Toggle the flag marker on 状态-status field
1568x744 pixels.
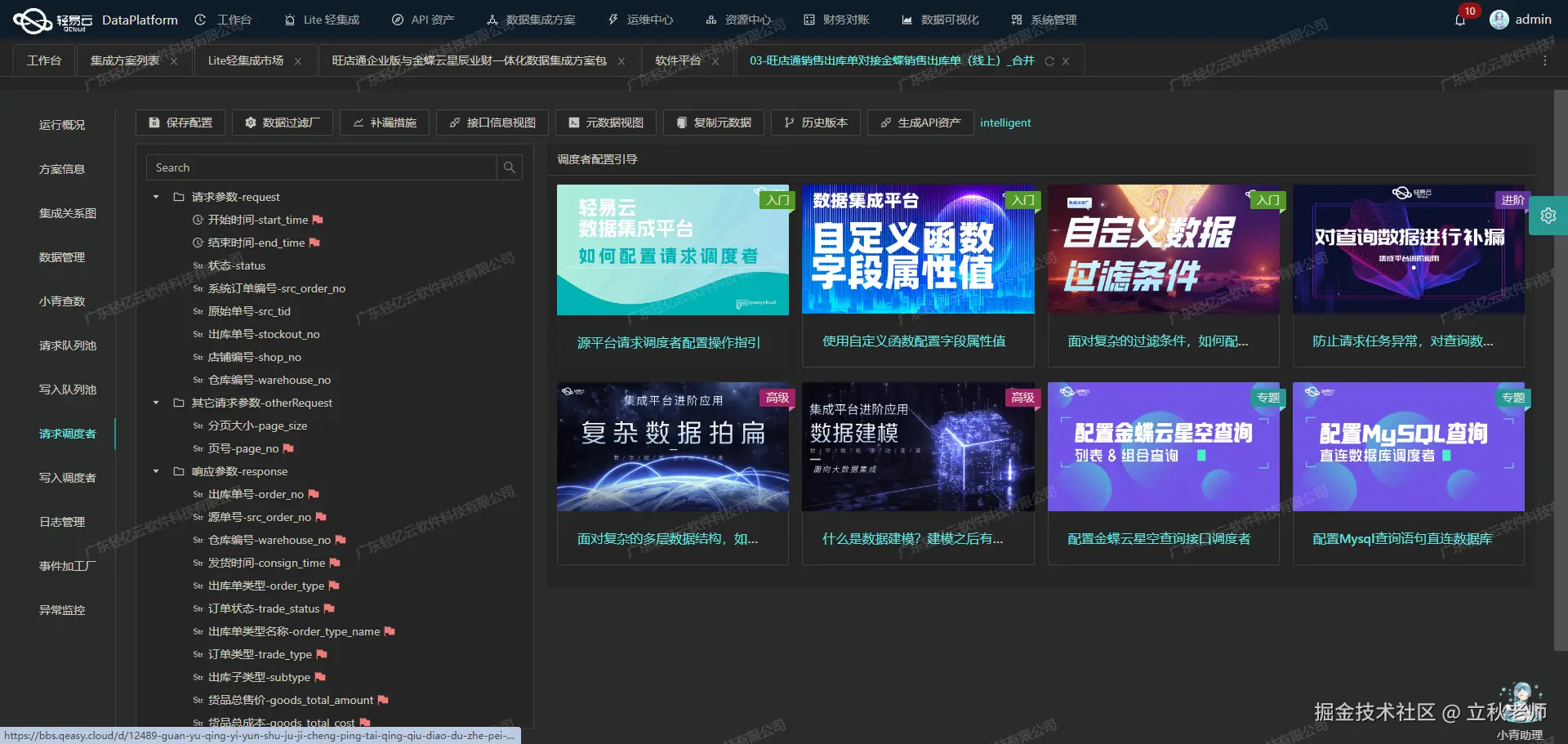point(273,265)
